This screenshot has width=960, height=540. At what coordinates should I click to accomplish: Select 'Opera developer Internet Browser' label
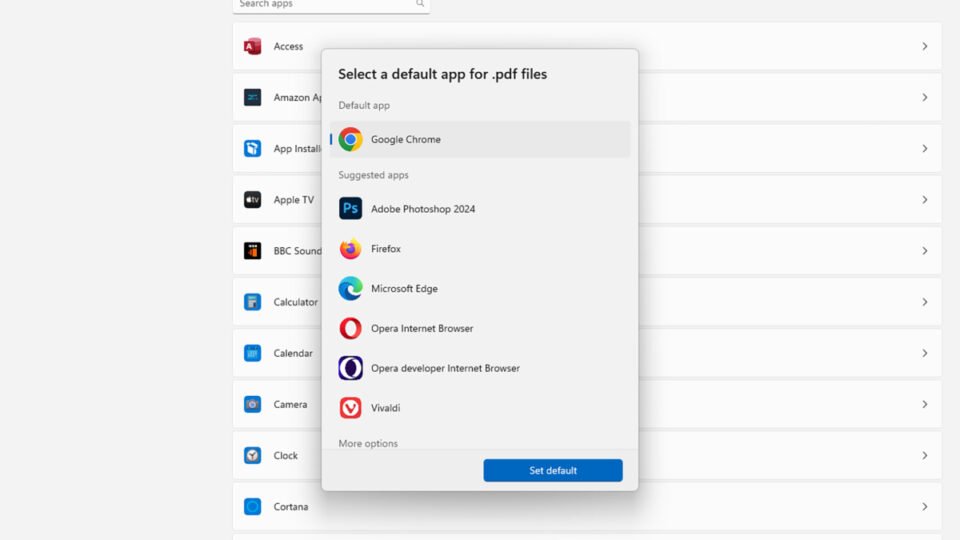point(445,368)
